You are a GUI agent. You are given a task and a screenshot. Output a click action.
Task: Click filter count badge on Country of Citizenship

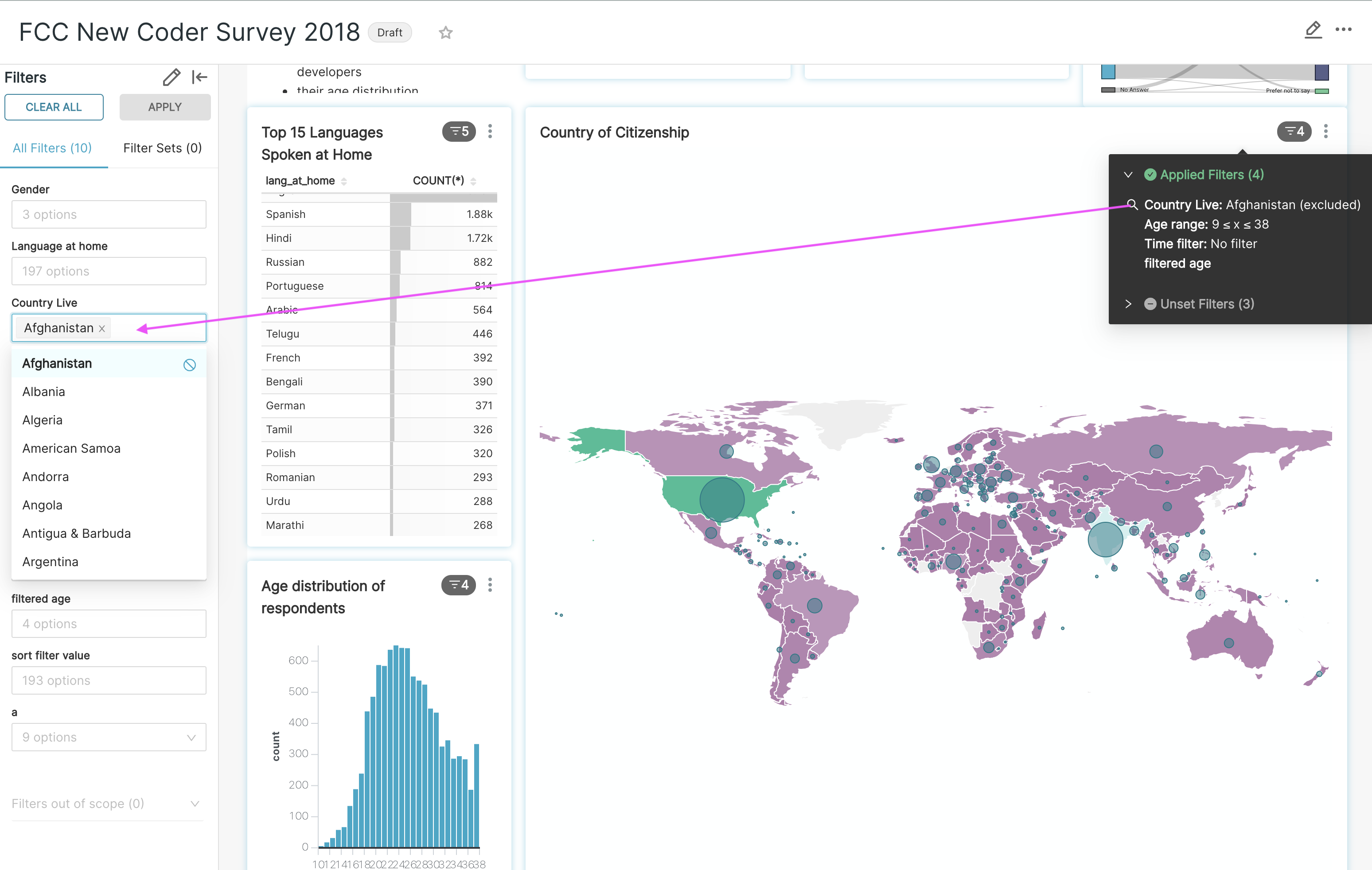click(1294, 132)
